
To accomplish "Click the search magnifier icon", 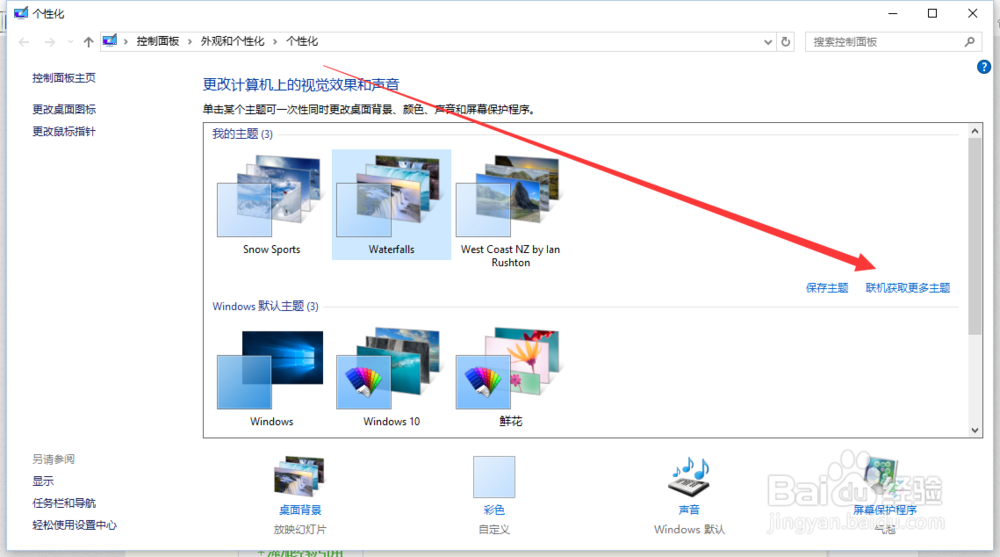I will [x=969, y=42].
